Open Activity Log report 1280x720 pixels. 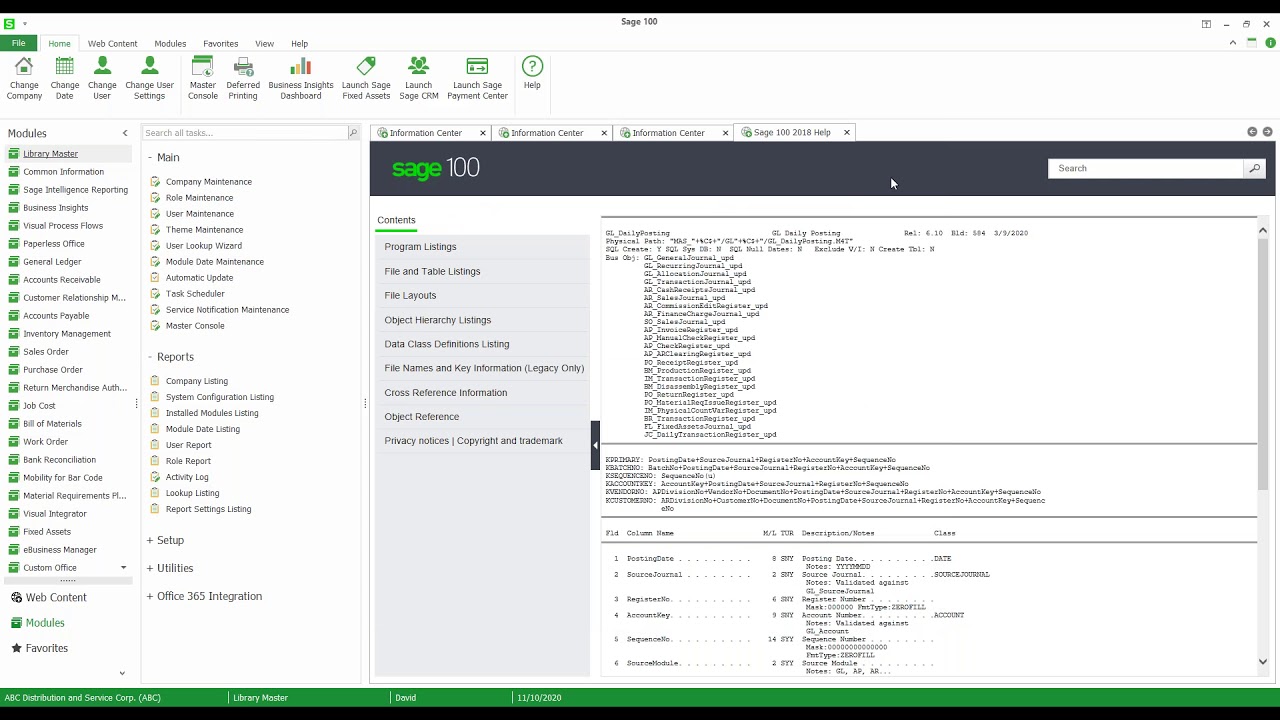(187, 477)
